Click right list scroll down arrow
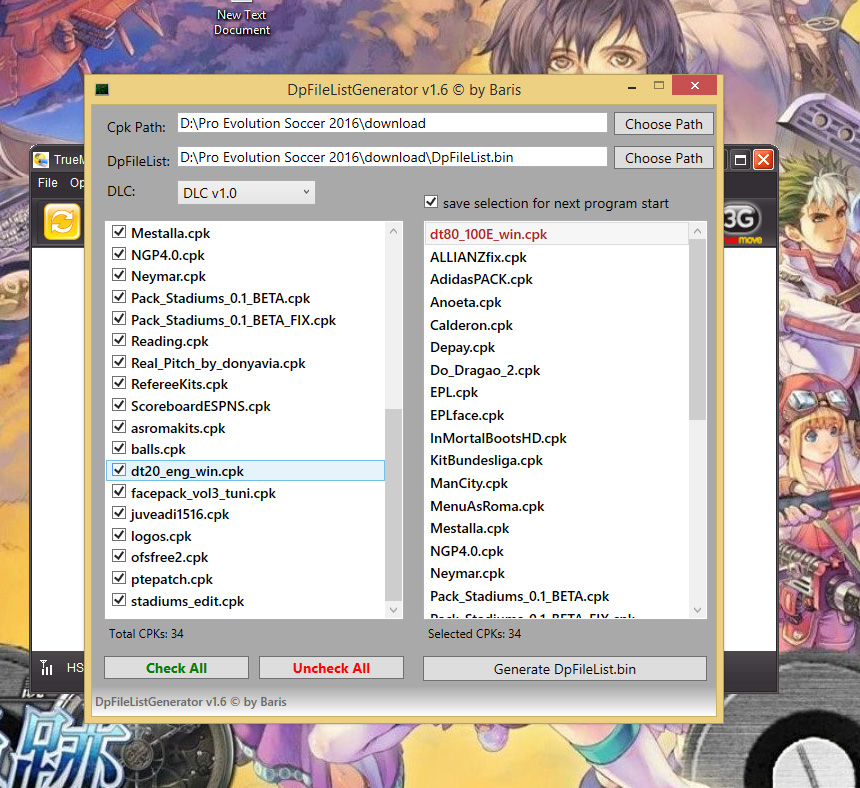860x788 pixels. click(x=697, y=609)
